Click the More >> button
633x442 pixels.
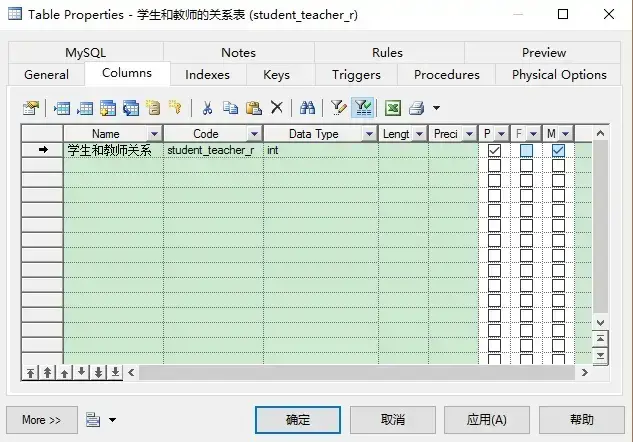pos(42,420)
